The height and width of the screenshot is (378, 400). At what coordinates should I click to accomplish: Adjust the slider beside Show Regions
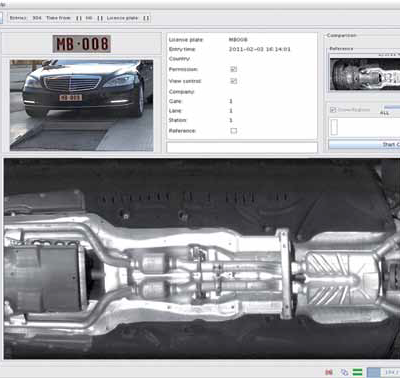392,107
